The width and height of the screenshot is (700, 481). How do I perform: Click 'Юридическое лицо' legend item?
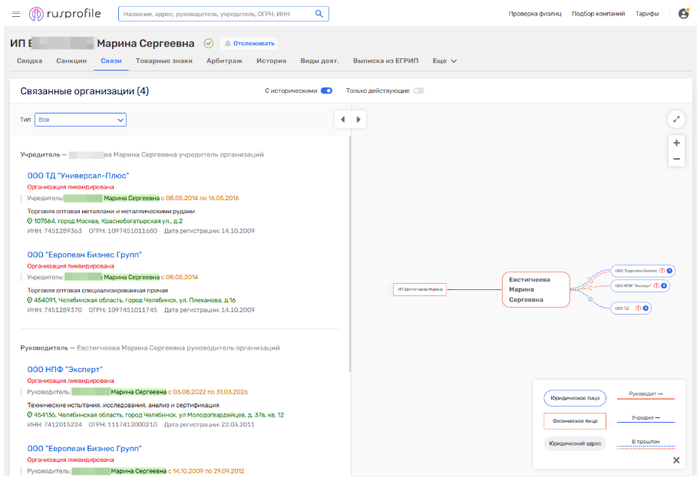[575, 398]
